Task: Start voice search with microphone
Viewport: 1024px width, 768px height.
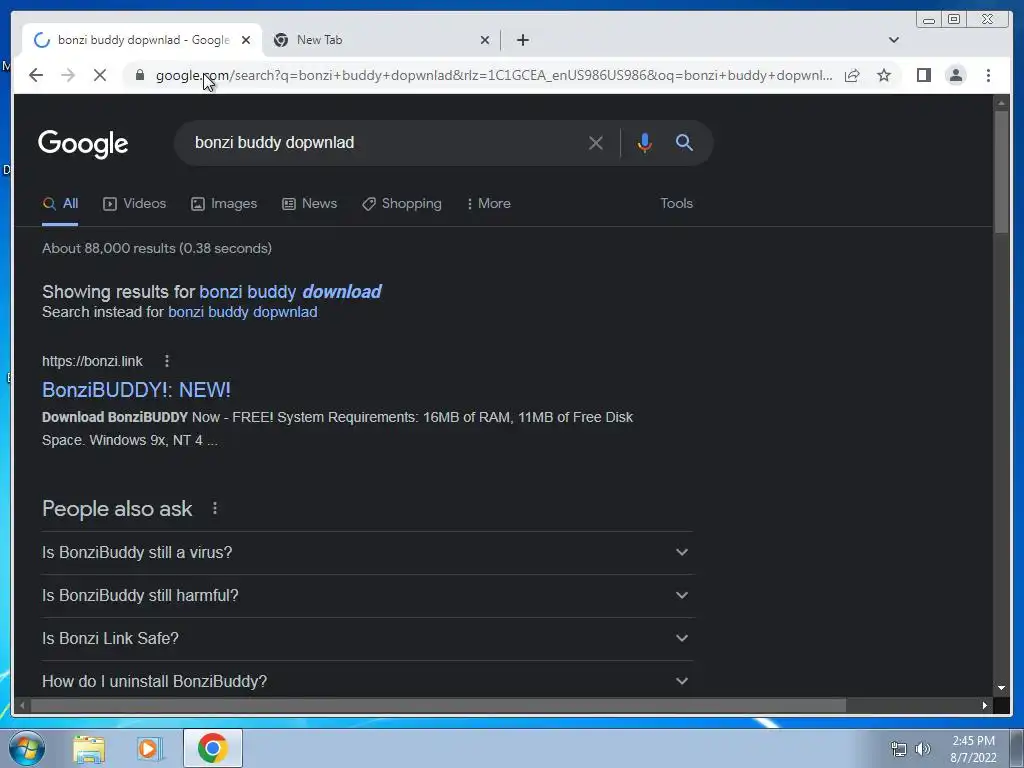Action: (645, 142)
